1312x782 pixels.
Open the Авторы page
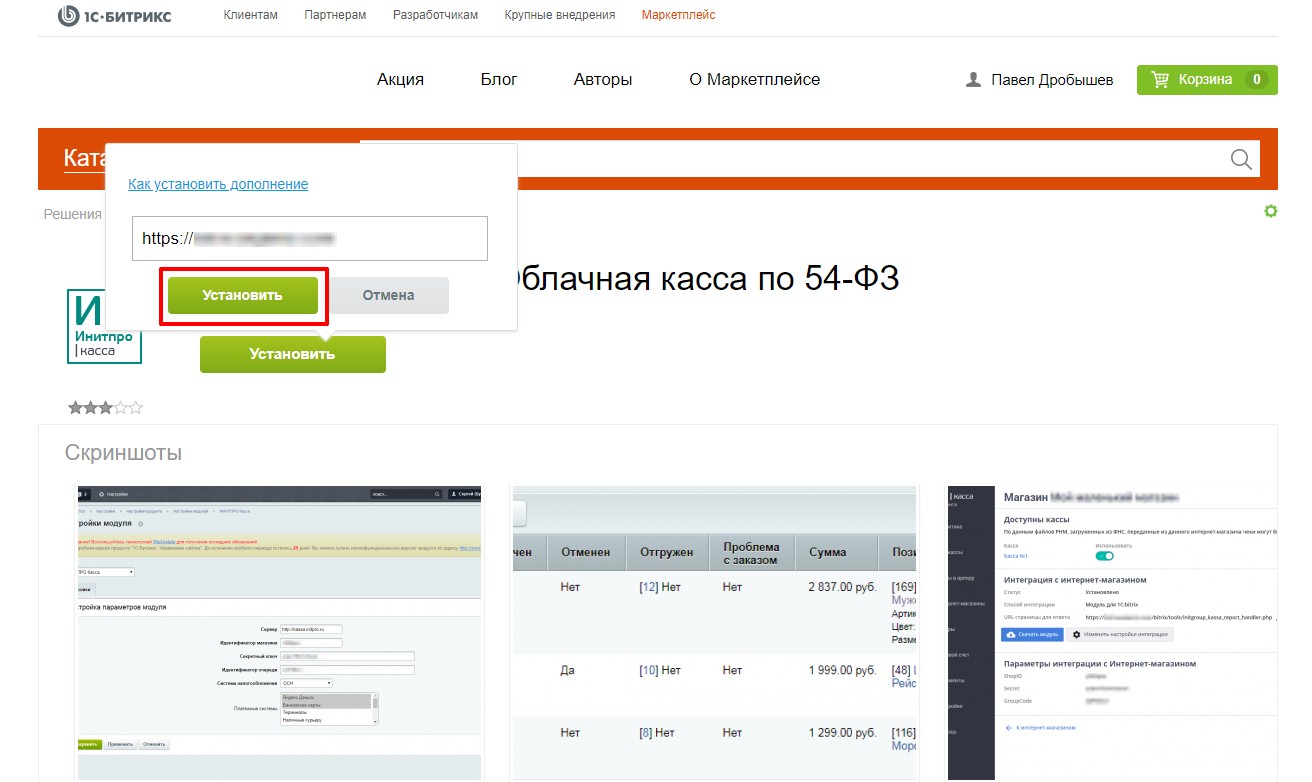coord(603,79)
